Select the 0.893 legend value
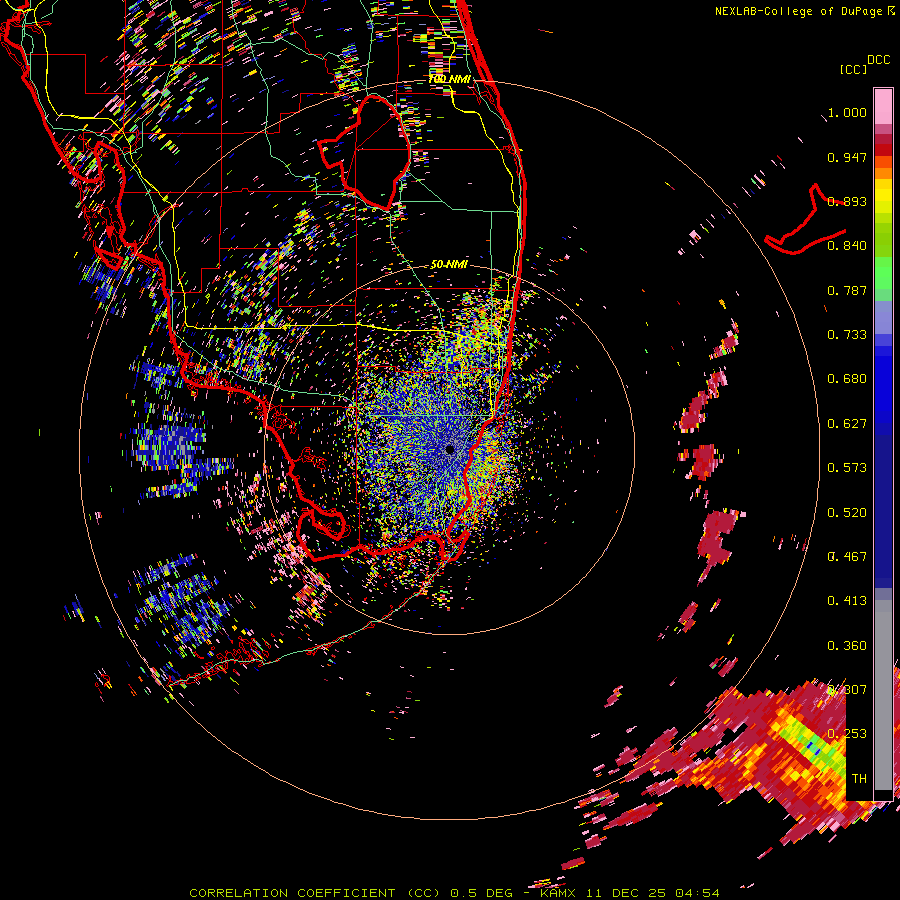Screen dimensions: 900x900 tap(847, 201)
